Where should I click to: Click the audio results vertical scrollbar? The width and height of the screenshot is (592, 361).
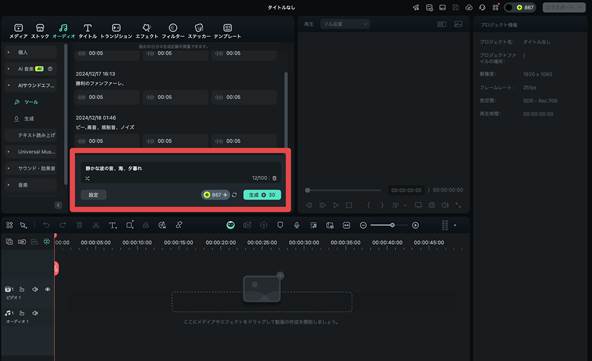point(286,110)
